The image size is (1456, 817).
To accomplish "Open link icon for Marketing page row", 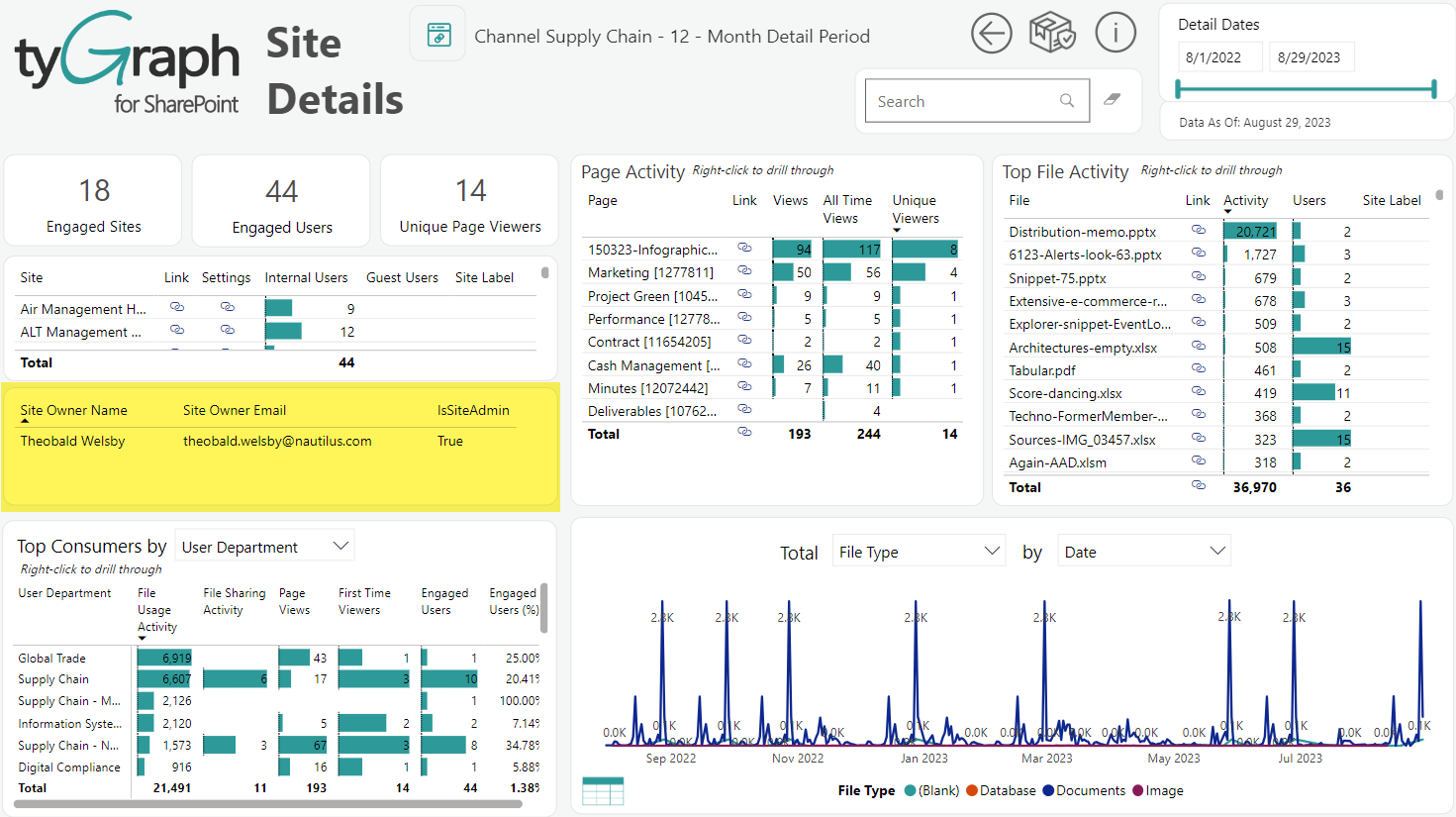I will pyautogui.click(x=744, y=270).
